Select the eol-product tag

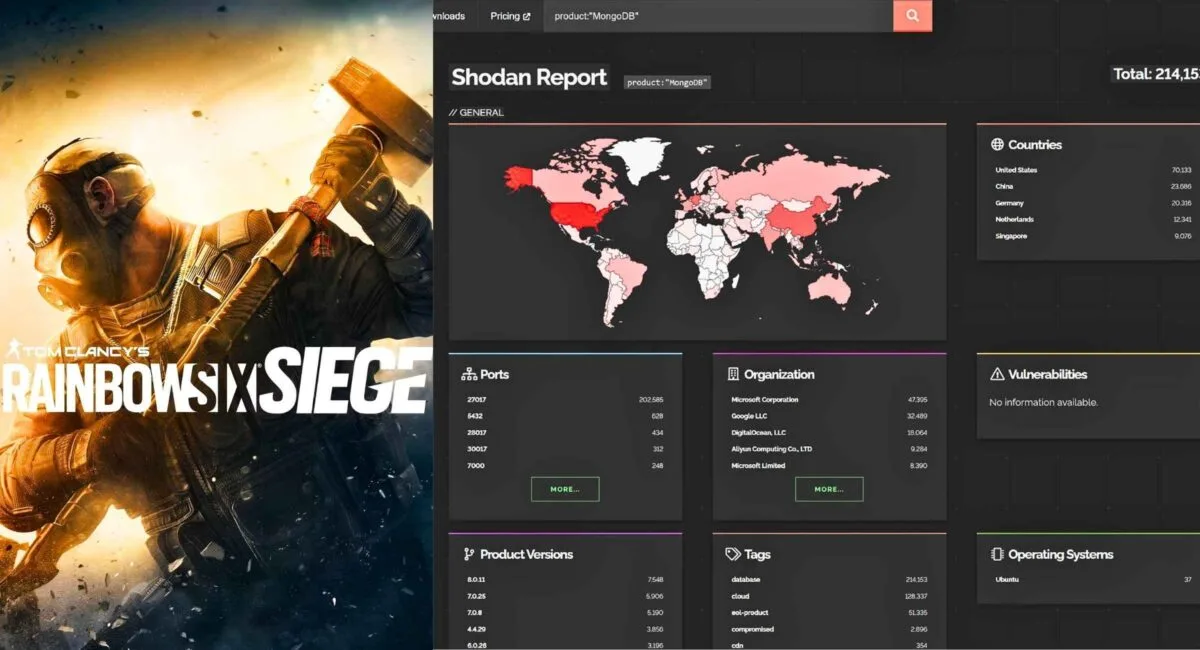(829, 613)
